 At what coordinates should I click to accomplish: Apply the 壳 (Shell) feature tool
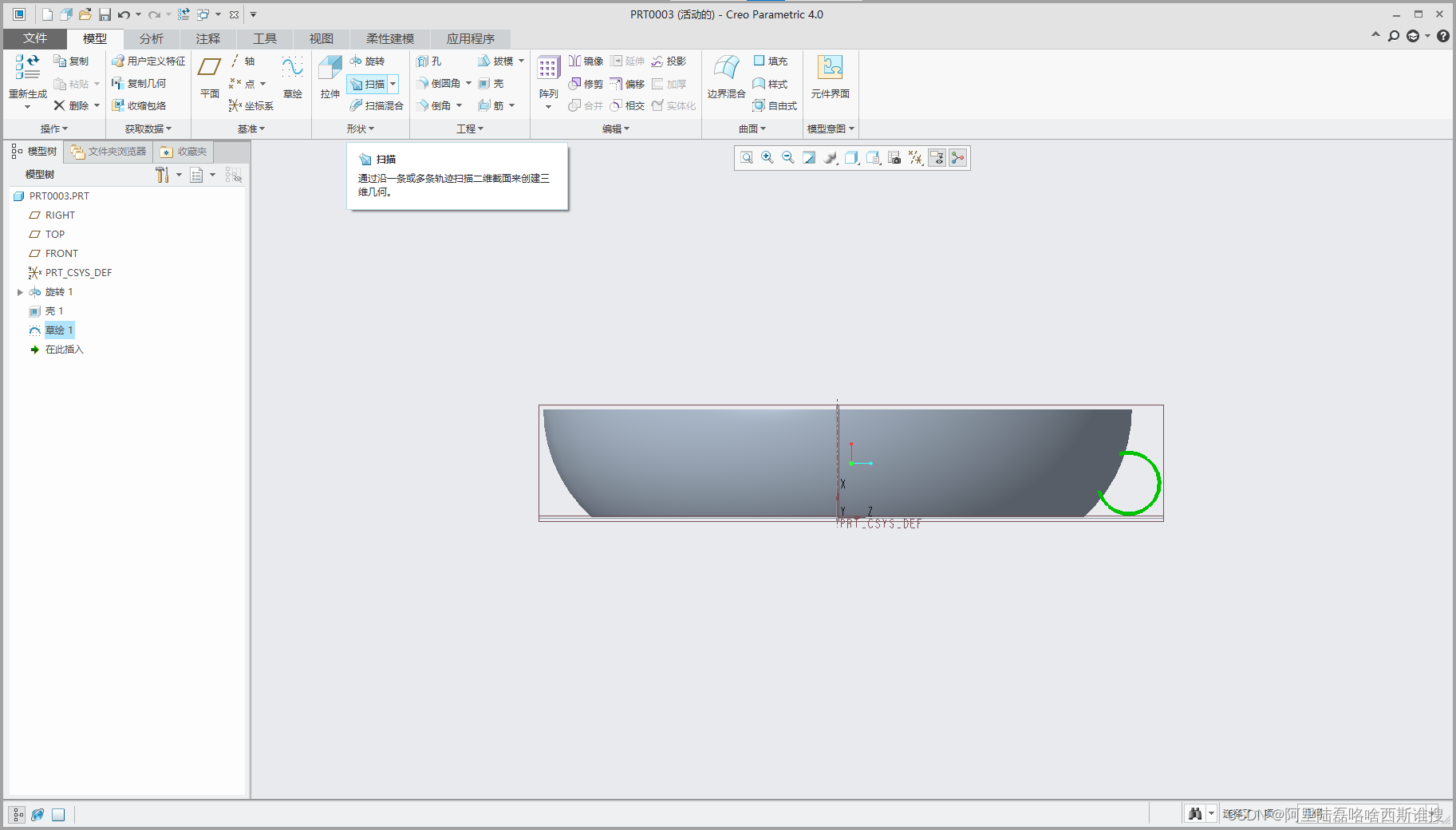pos(491,83)
